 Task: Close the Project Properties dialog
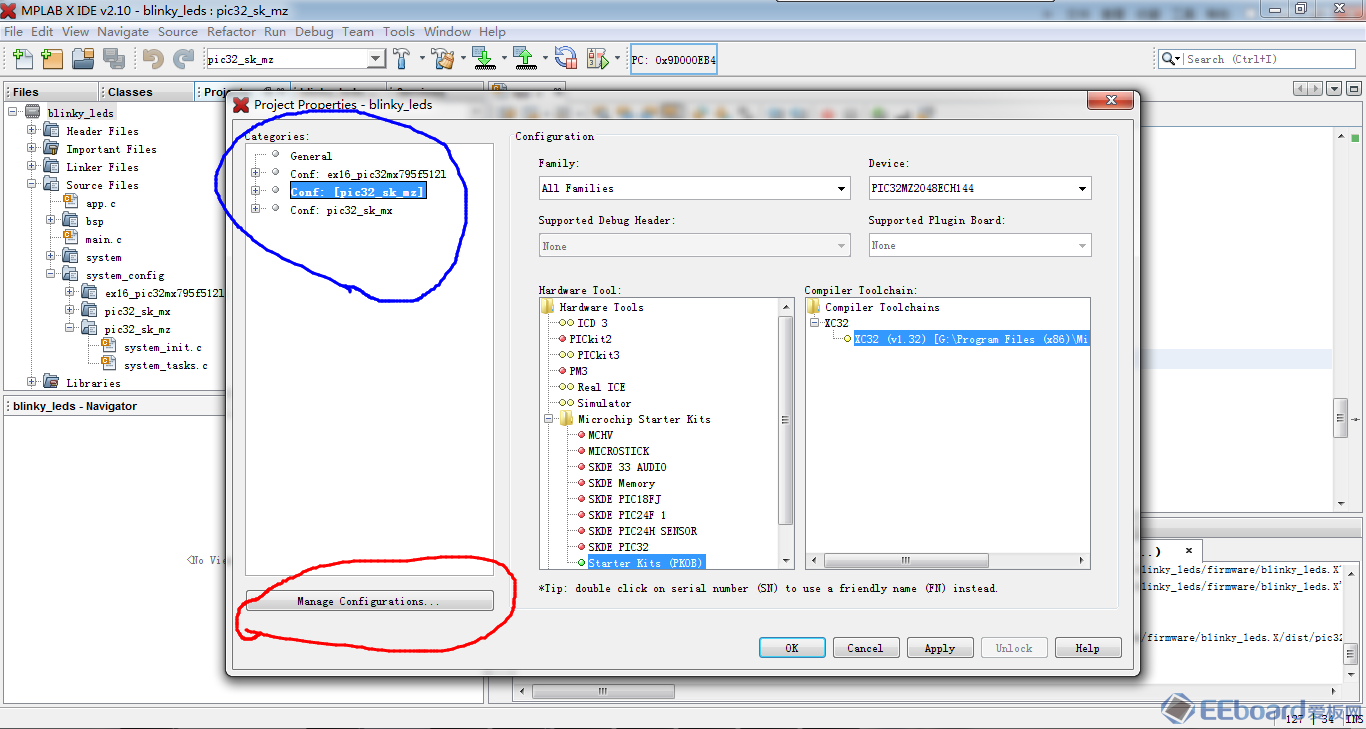1110,101
